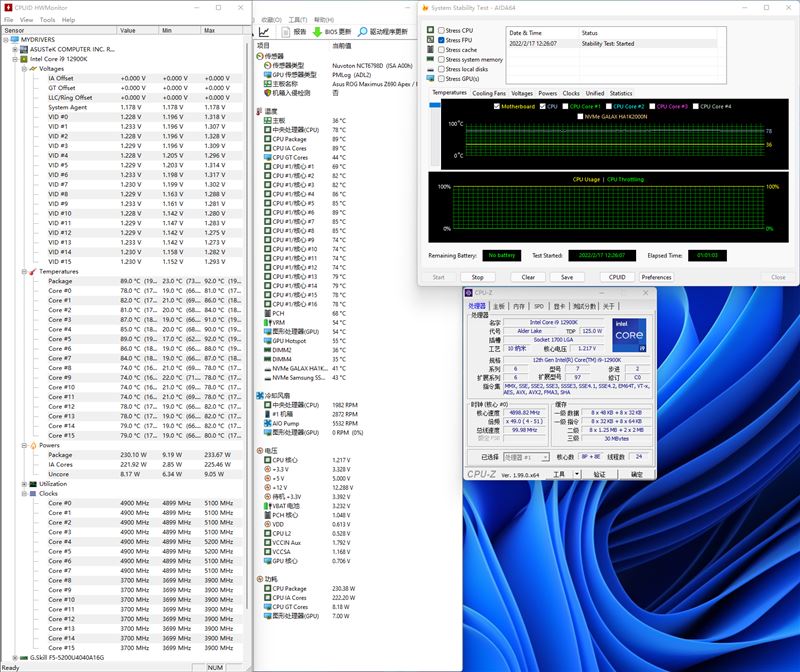Uncheck the Stress FPU checkbox
Image resolution: width=800 pixels, height=672 pixels.
(441, 40)
